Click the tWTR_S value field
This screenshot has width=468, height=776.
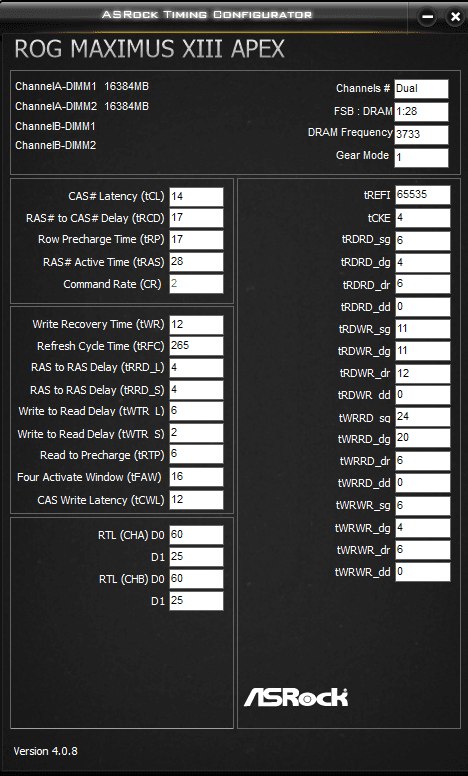pos(196,433)
